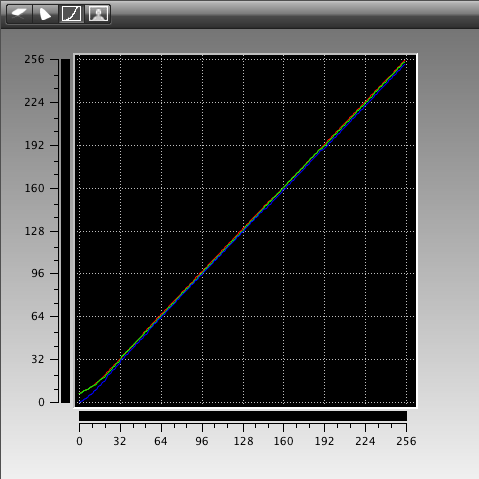
Task: Click the 128 label on horizontal axis
Action: click(243, 441)
